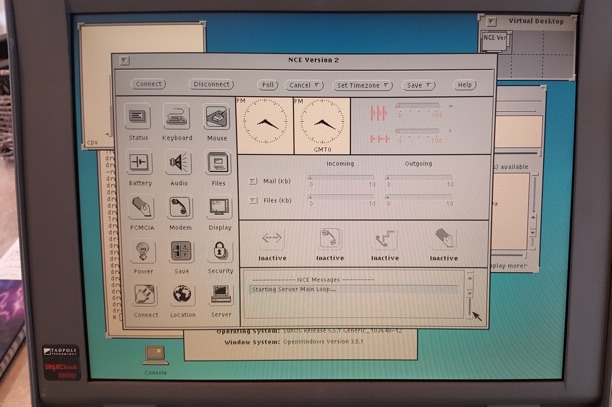The image size is (612, 407).
Task: Open the Virtual Desktop window menu button
Action: click(491, 22)
